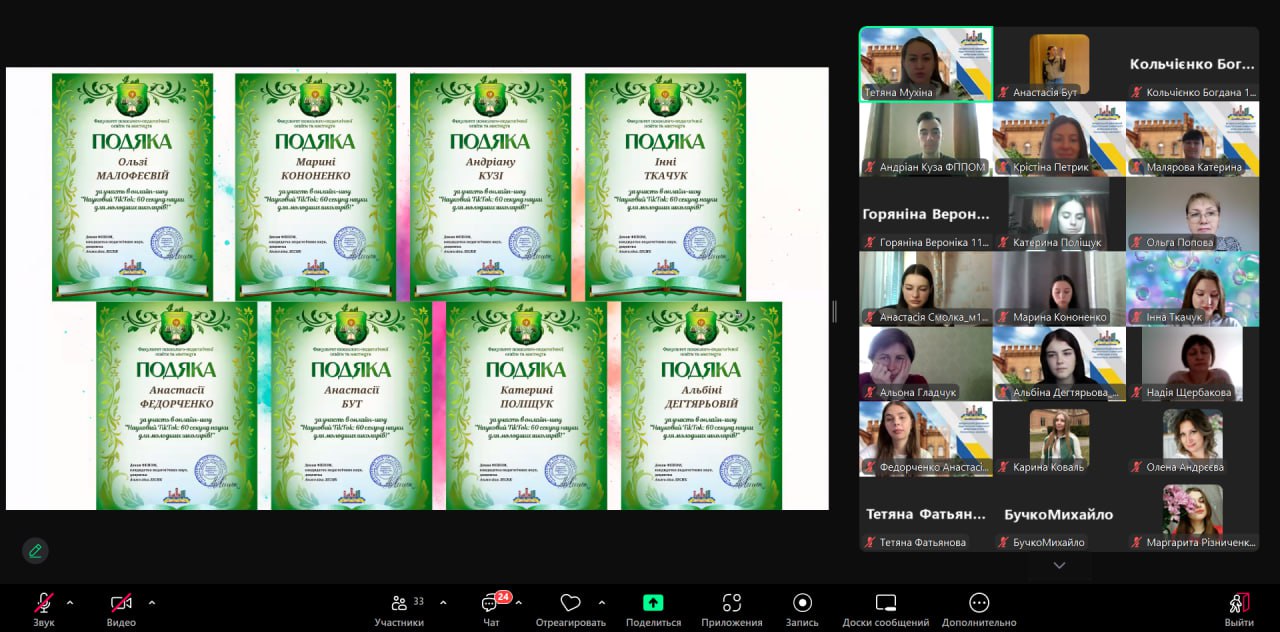Click the panel divider handle beside gallery

(834, 312)
